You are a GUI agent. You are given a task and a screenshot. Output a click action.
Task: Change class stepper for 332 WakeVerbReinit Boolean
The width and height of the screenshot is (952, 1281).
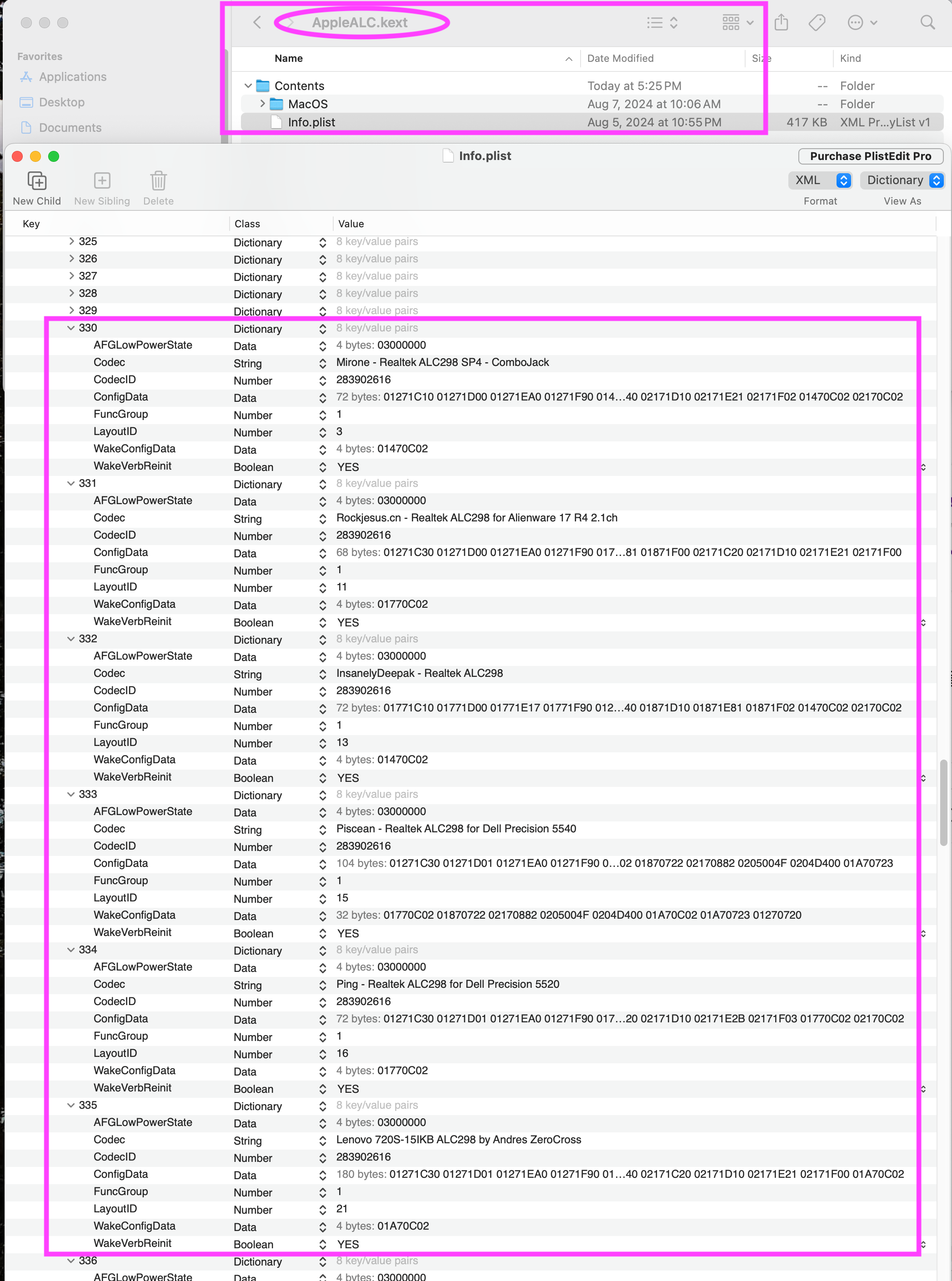coord(323,778)
